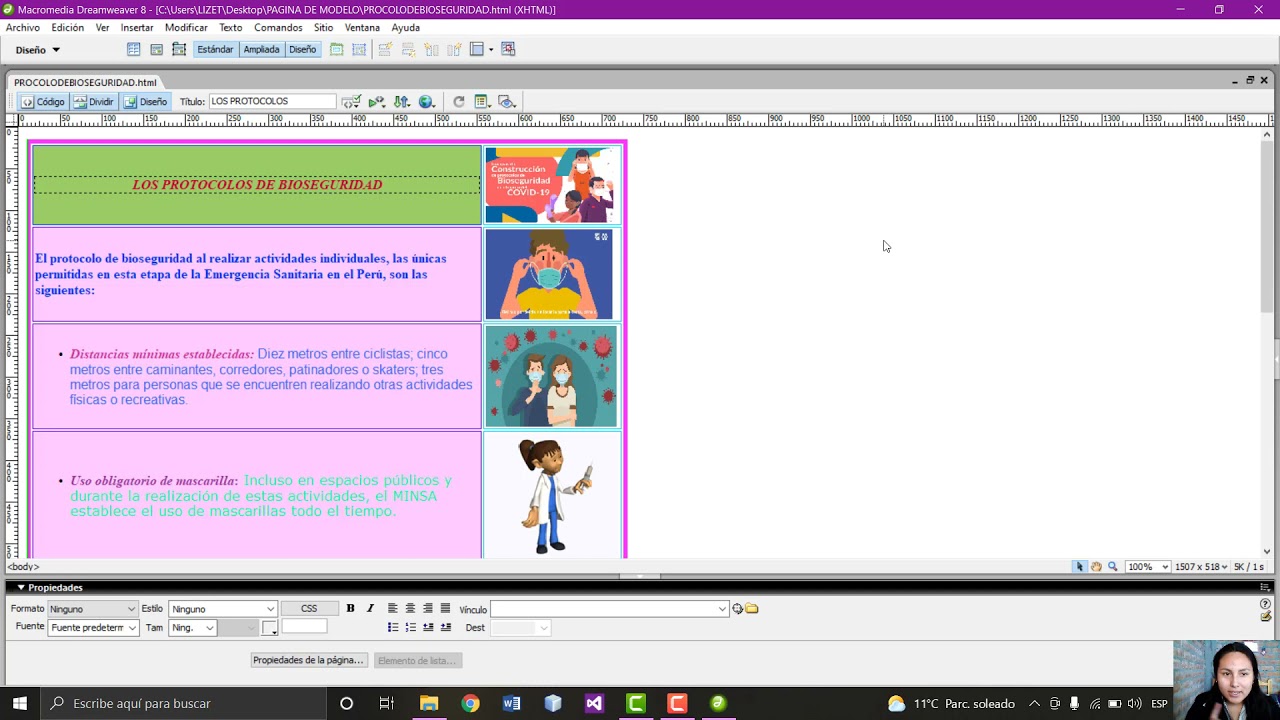Switch to Dividir split view

coord(94,102)
